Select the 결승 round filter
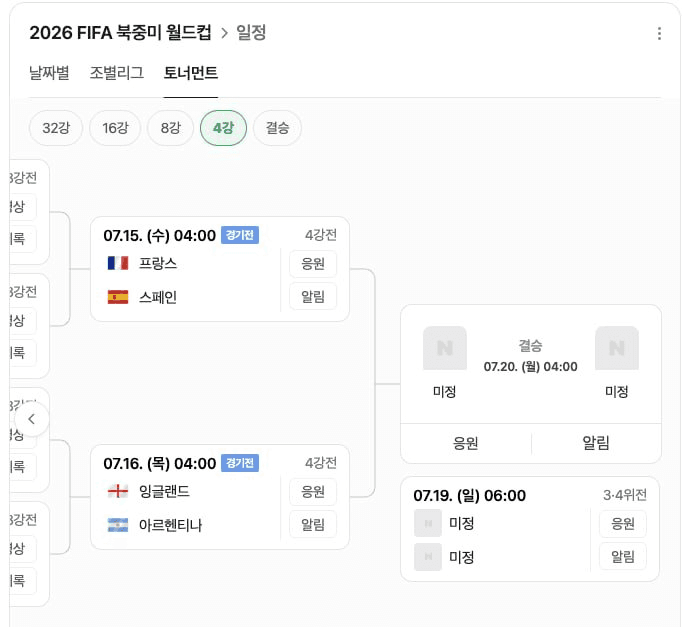 coord(277,128)
